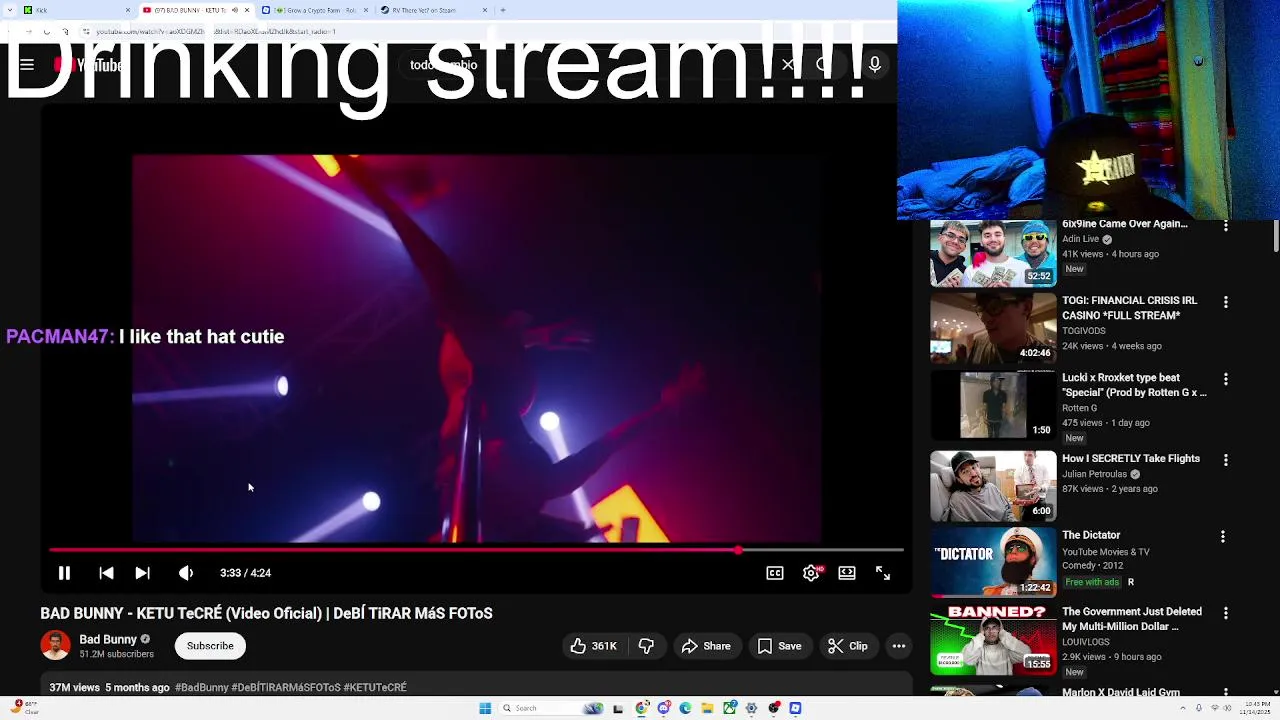The image size is (1280, 720).
Task: Click the video title text
Action: 266,613
